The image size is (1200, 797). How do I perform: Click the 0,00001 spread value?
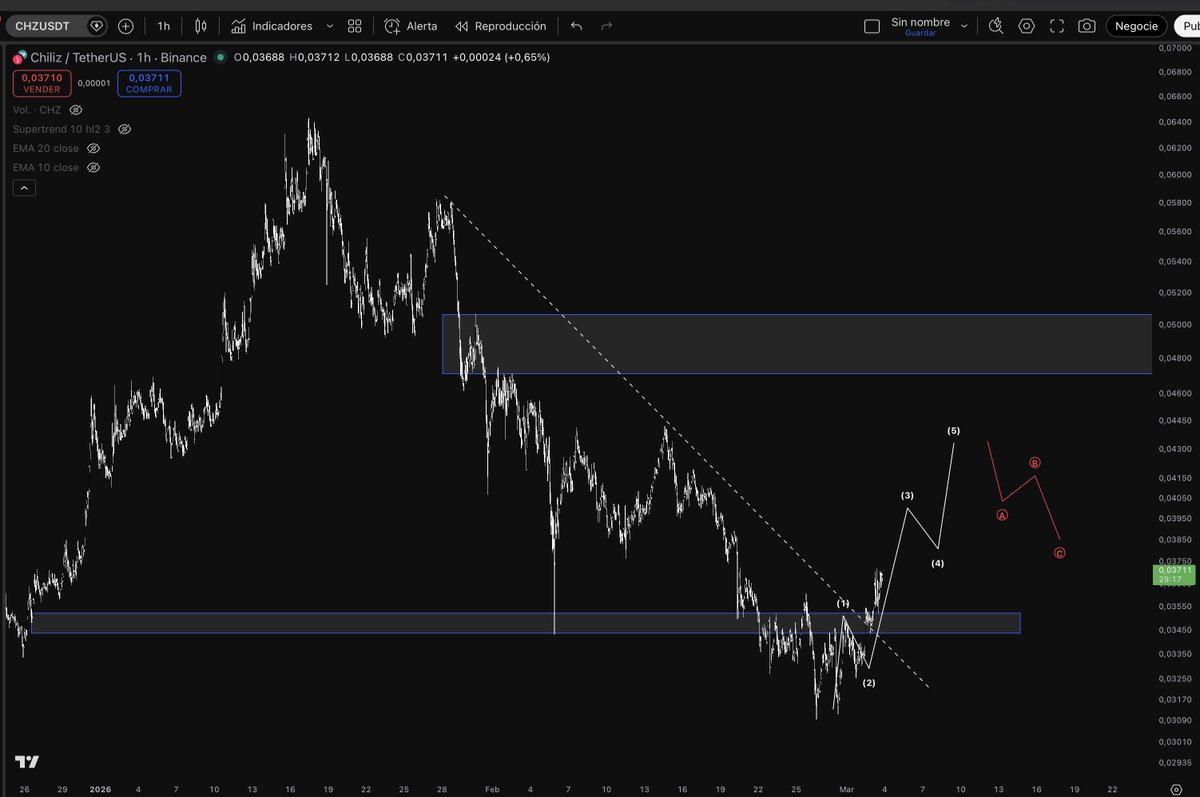94,83
